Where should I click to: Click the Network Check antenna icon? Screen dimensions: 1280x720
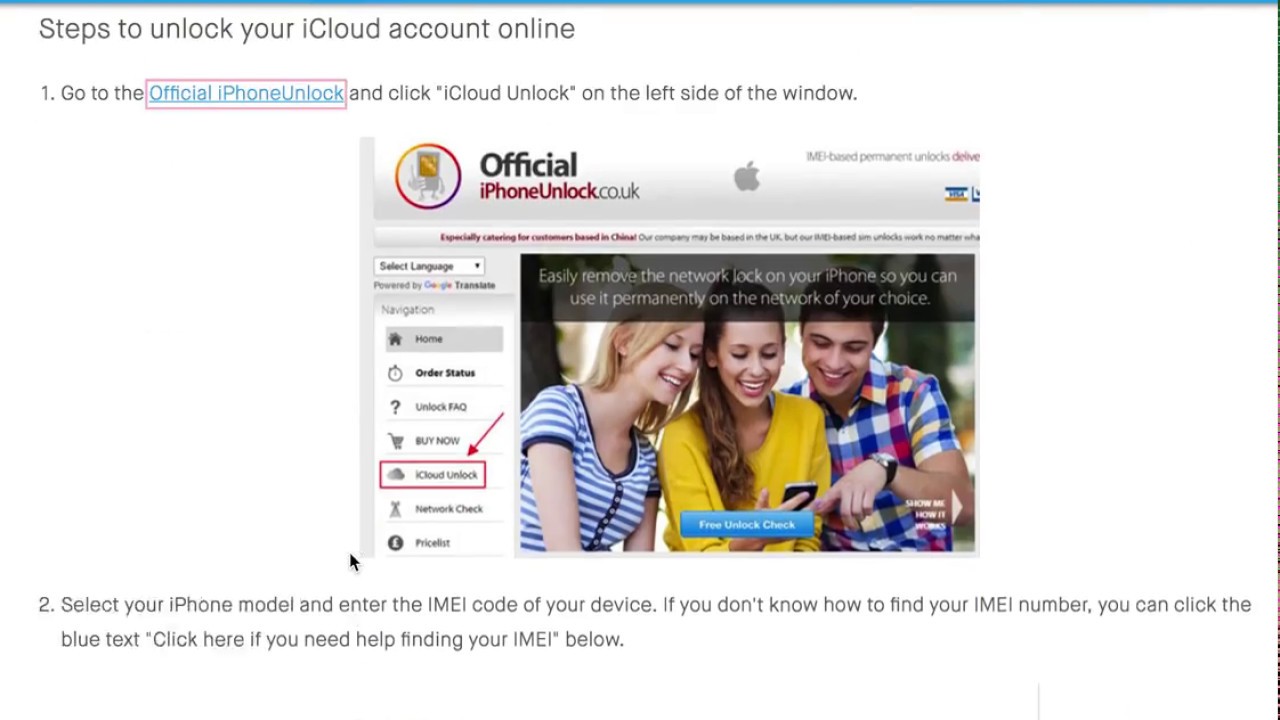pyautogui.click(x=395, y=509)
